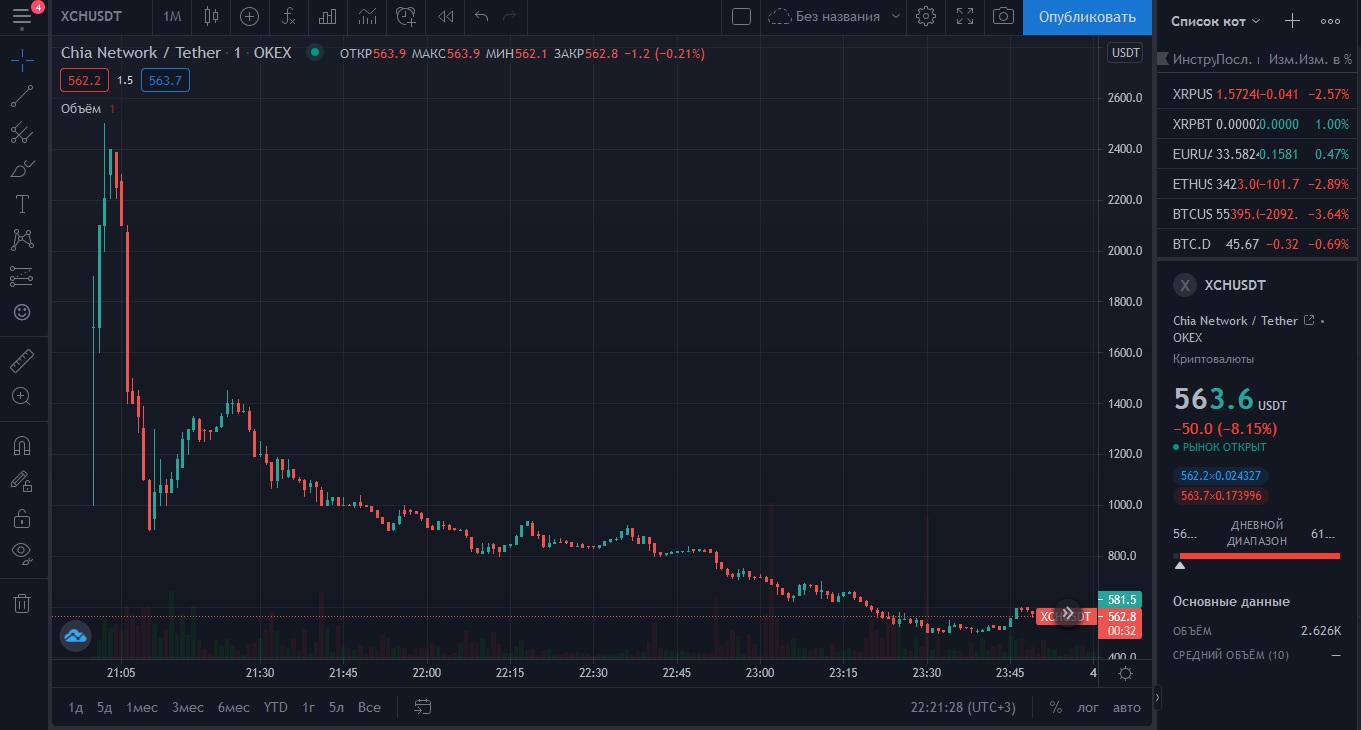Screen dimensions: 1361x730
Task: Select the trend line drawing tool
Action: [22, 97]
